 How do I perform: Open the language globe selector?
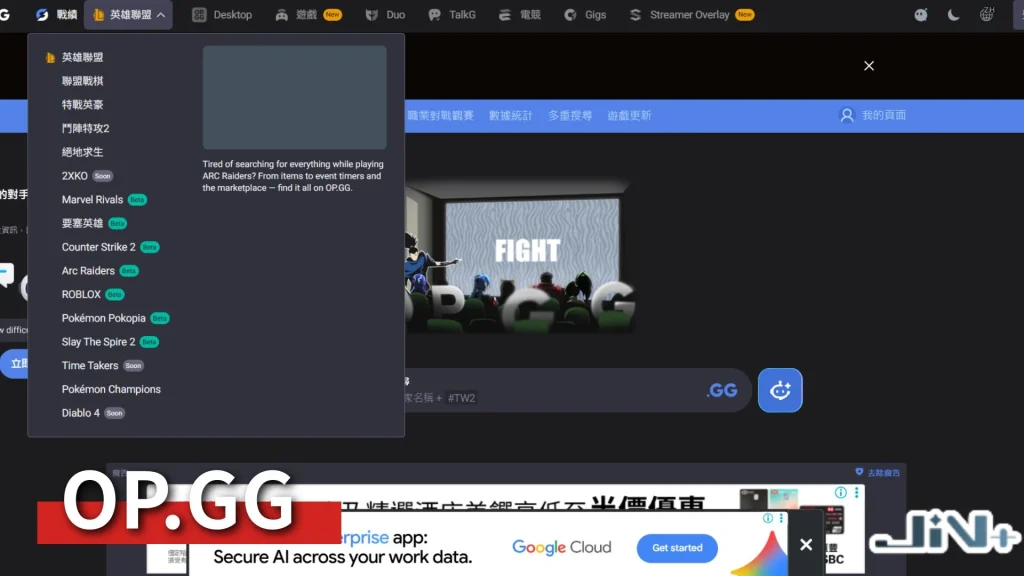(x=987, y=14)
